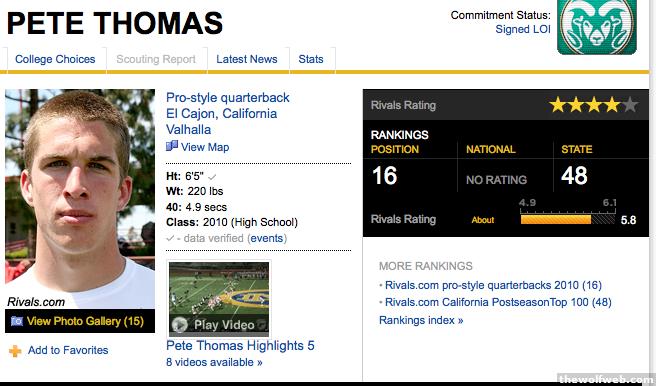
Task: Click the play circle on video thumbnail
Action: coord(180,325)
